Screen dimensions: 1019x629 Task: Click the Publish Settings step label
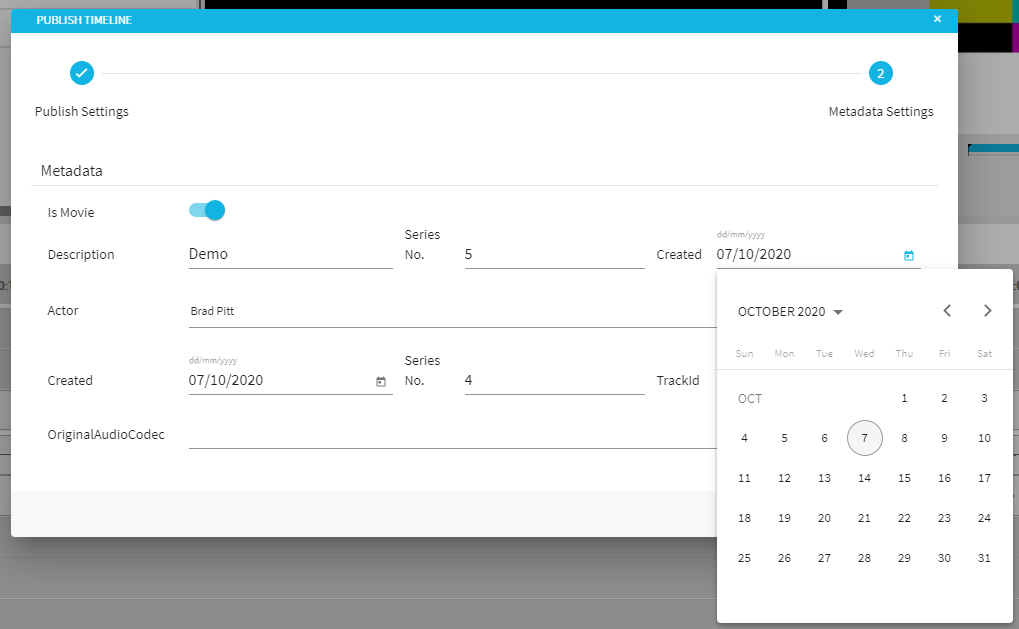(82, 112)
